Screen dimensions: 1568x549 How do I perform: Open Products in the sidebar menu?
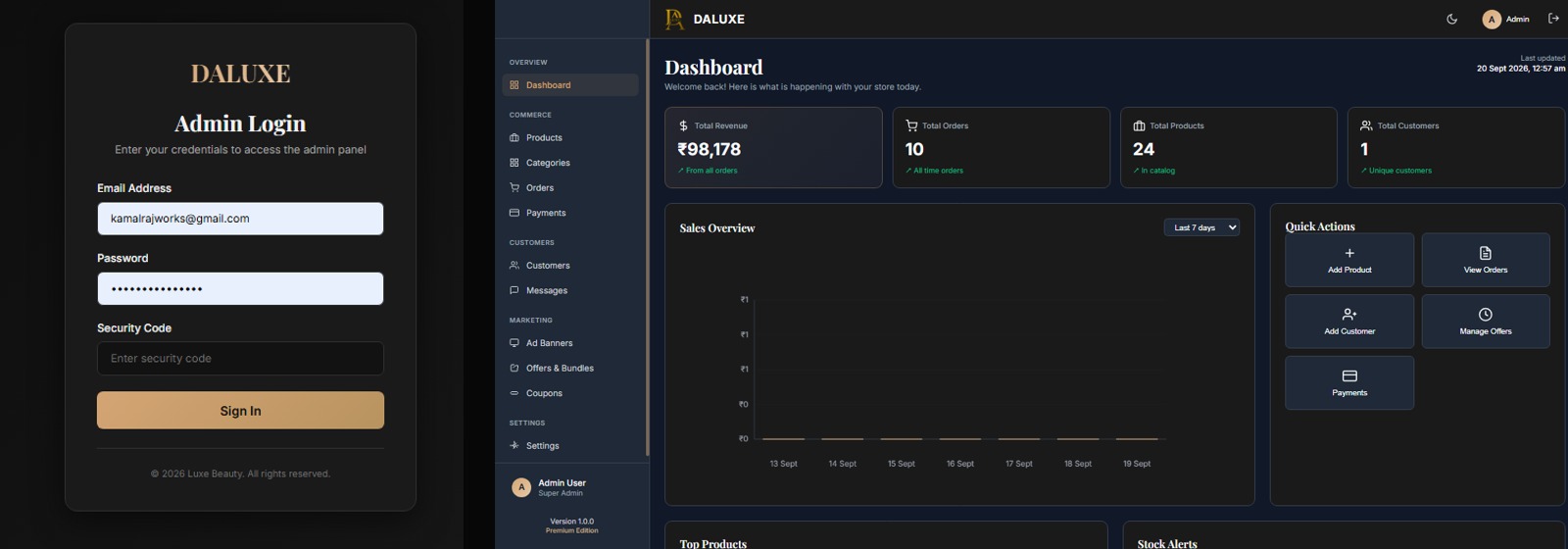[570, 138]
